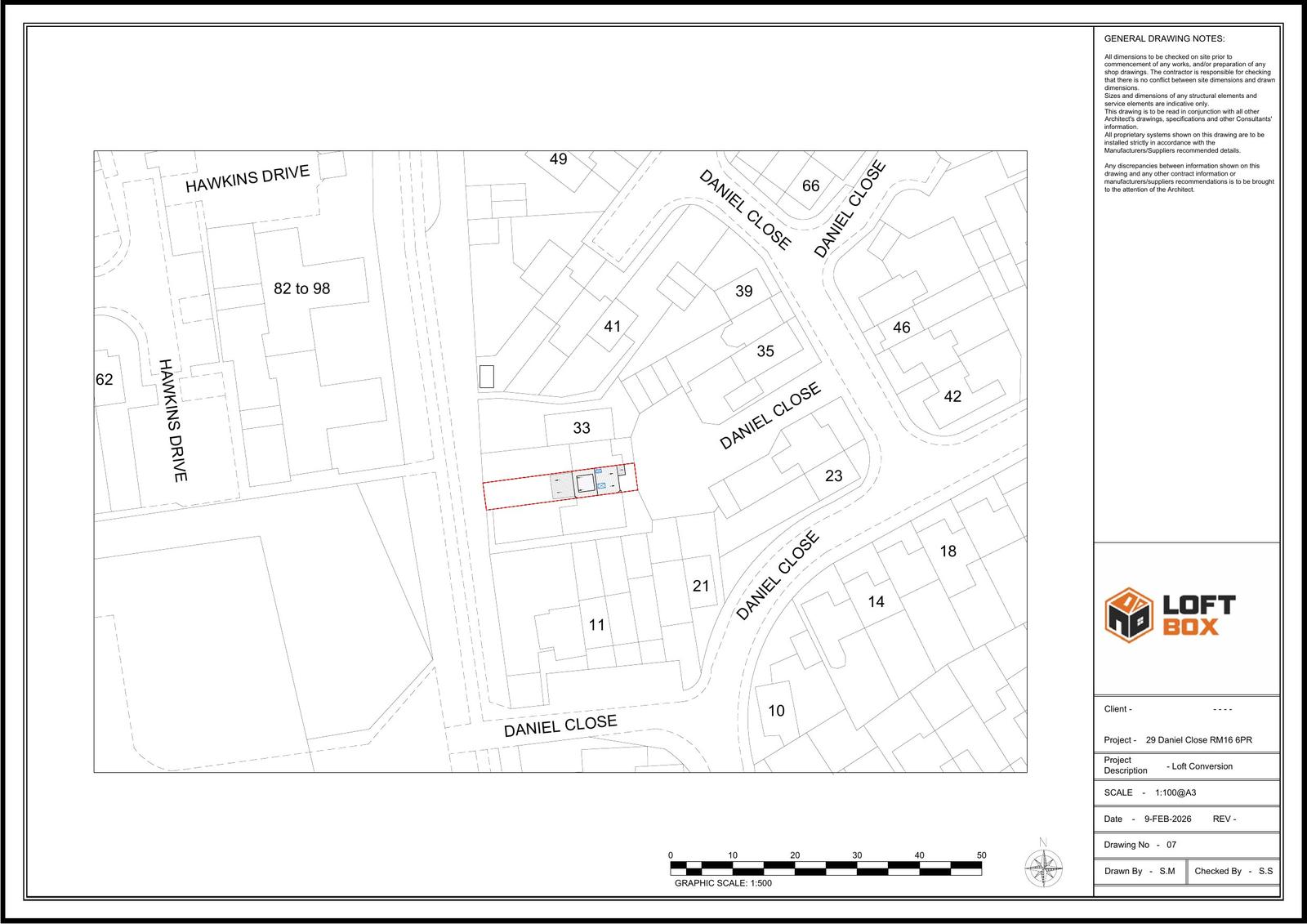Click house number 46 on the map
Viewport: 1307px width, 924px height.
pos(901,328)
